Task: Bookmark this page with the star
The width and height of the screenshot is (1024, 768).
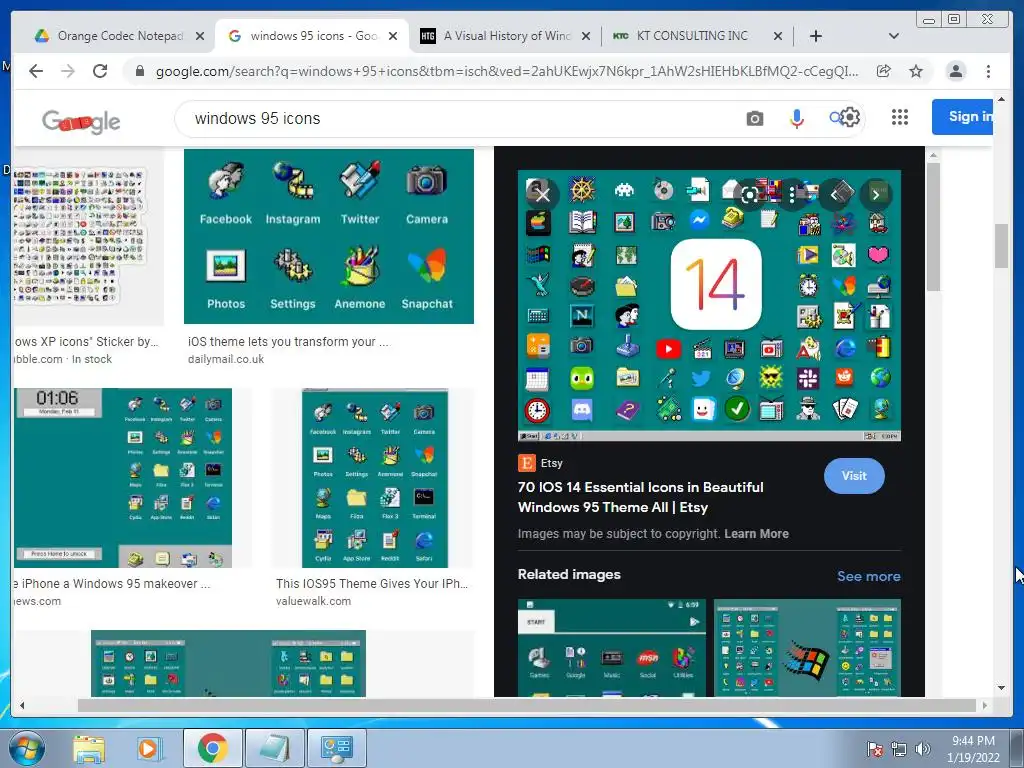Action: 916,71
